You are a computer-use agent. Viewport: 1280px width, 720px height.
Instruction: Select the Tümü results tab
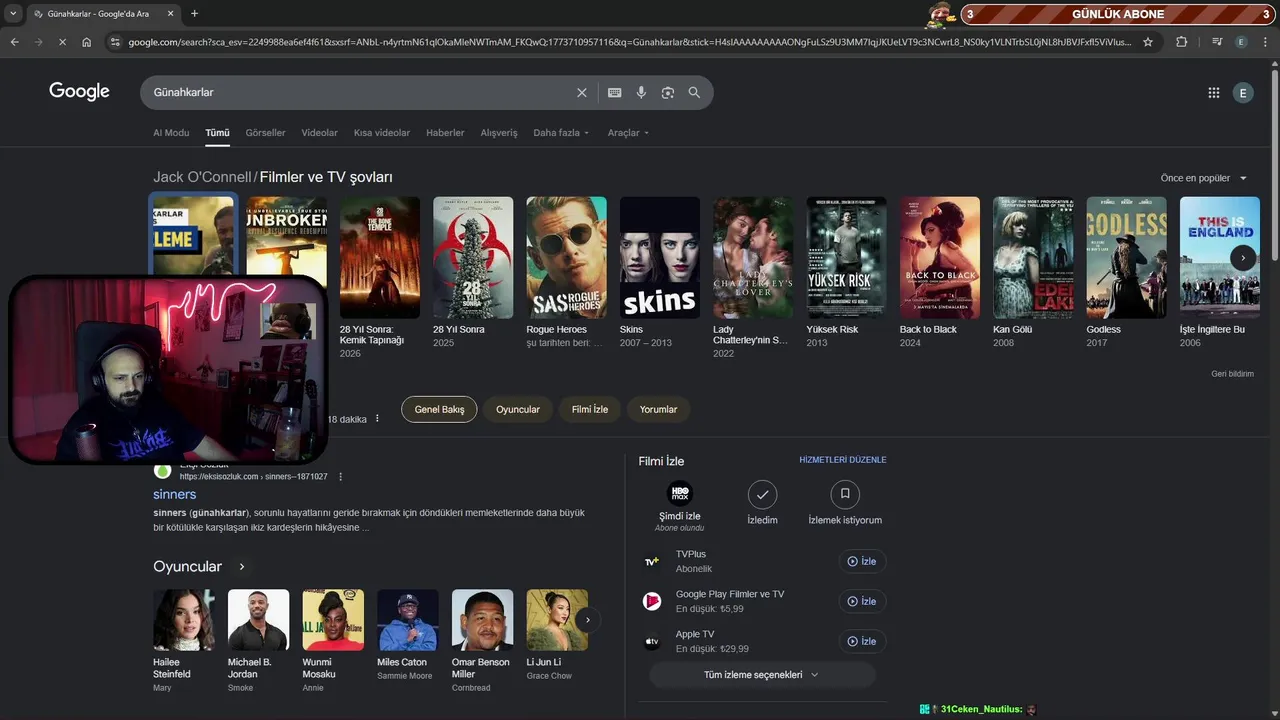tap(217, 132)
